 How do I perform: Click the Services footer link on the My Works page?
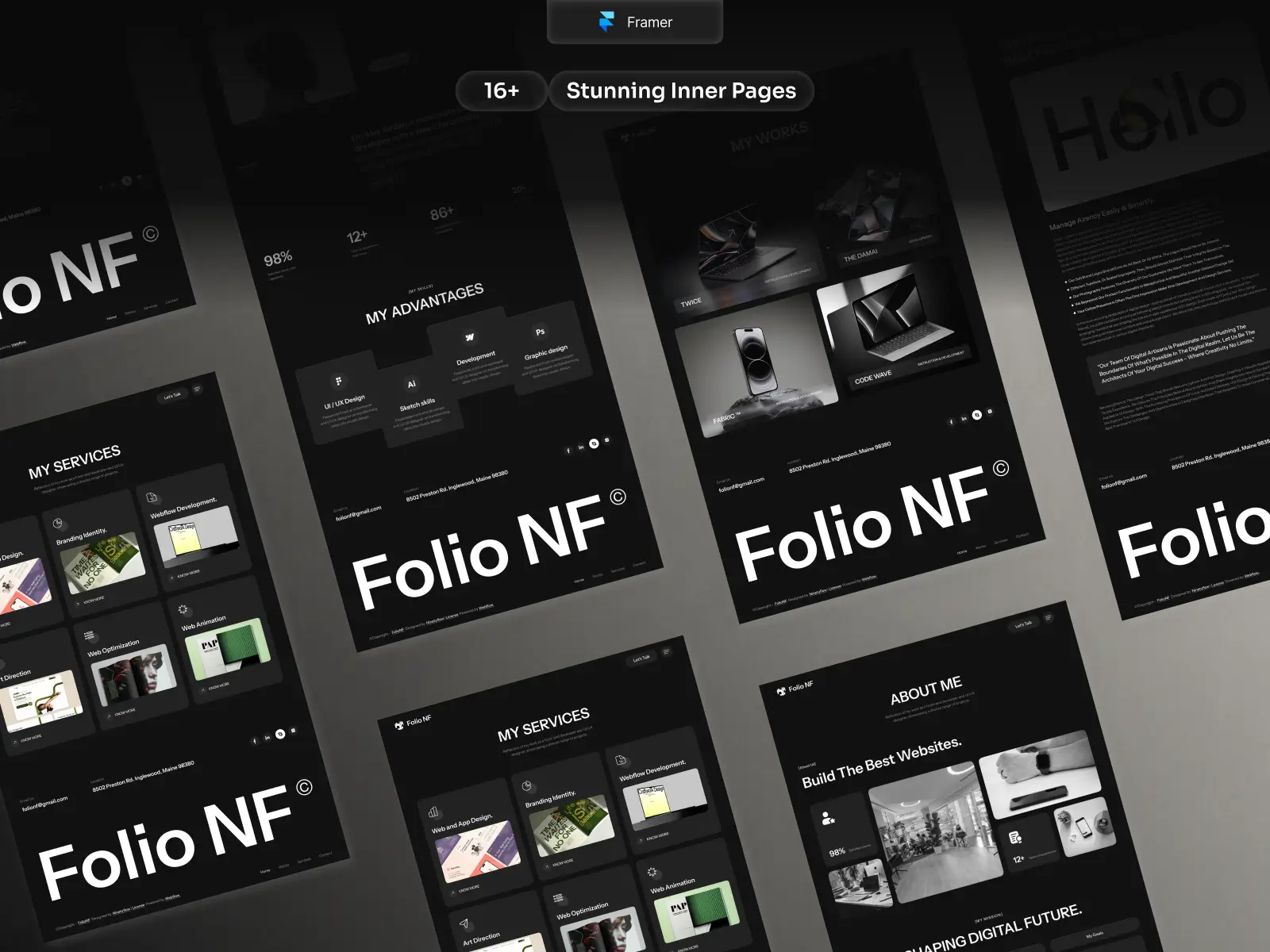[x=1001, y=541]
